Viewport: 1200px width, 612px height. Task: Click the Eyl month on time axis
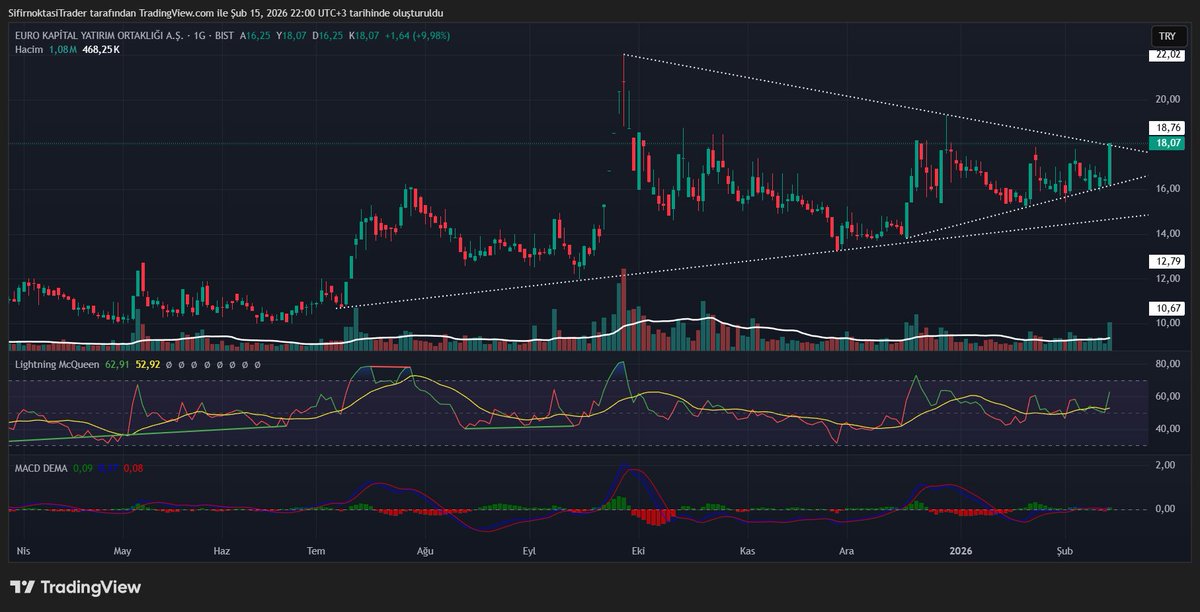click(530, 551)
